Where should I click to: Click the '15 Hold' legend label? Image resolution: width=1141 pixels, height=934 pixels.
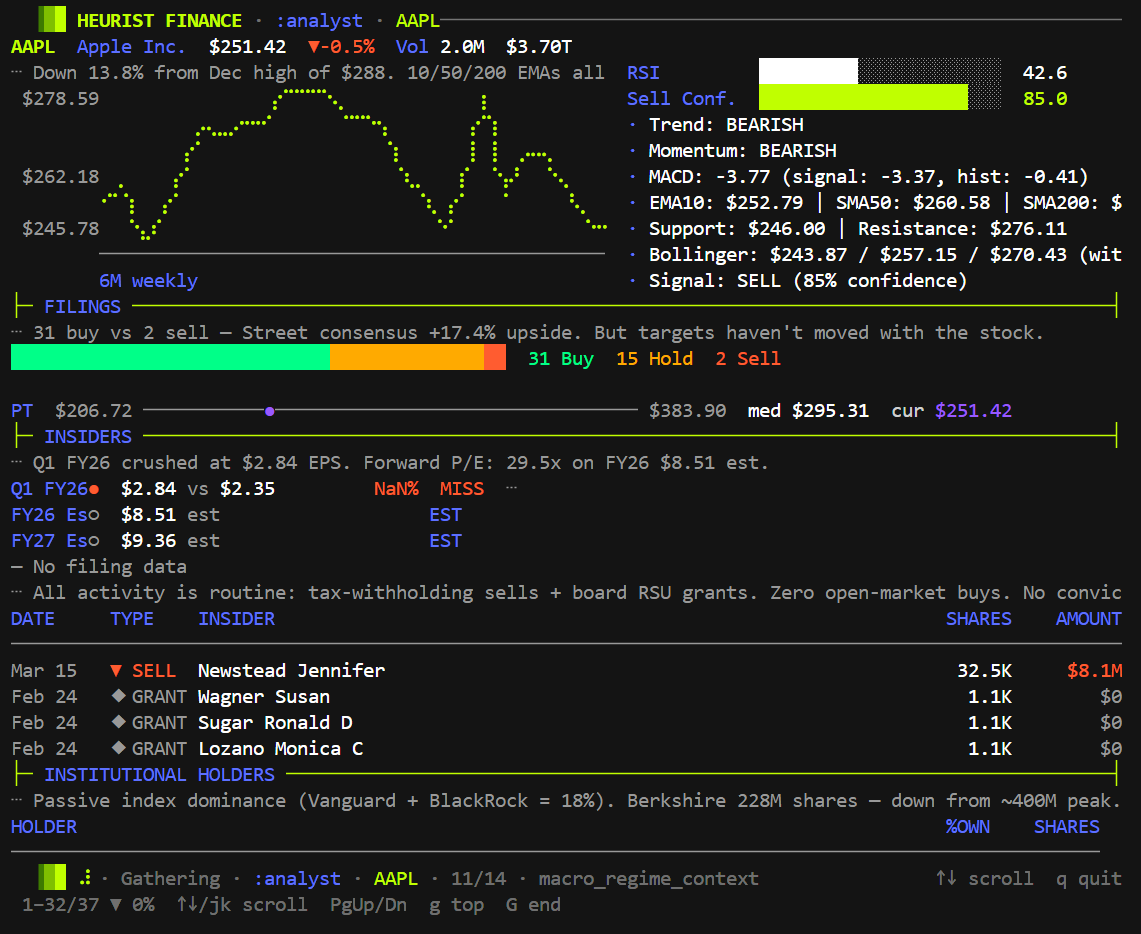(x=654, y=359)
